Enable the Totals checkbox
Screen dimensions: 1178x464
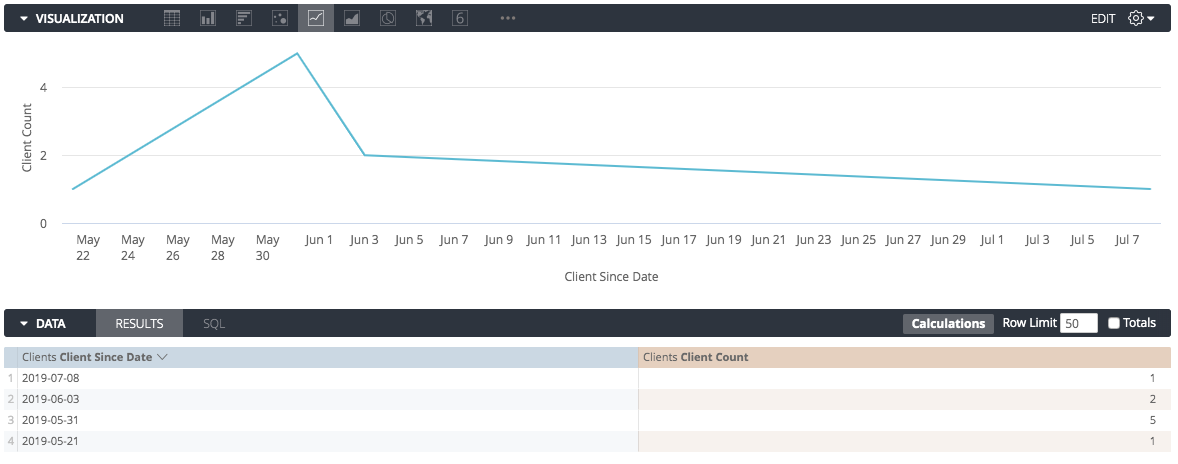(x=1114, y=323)
